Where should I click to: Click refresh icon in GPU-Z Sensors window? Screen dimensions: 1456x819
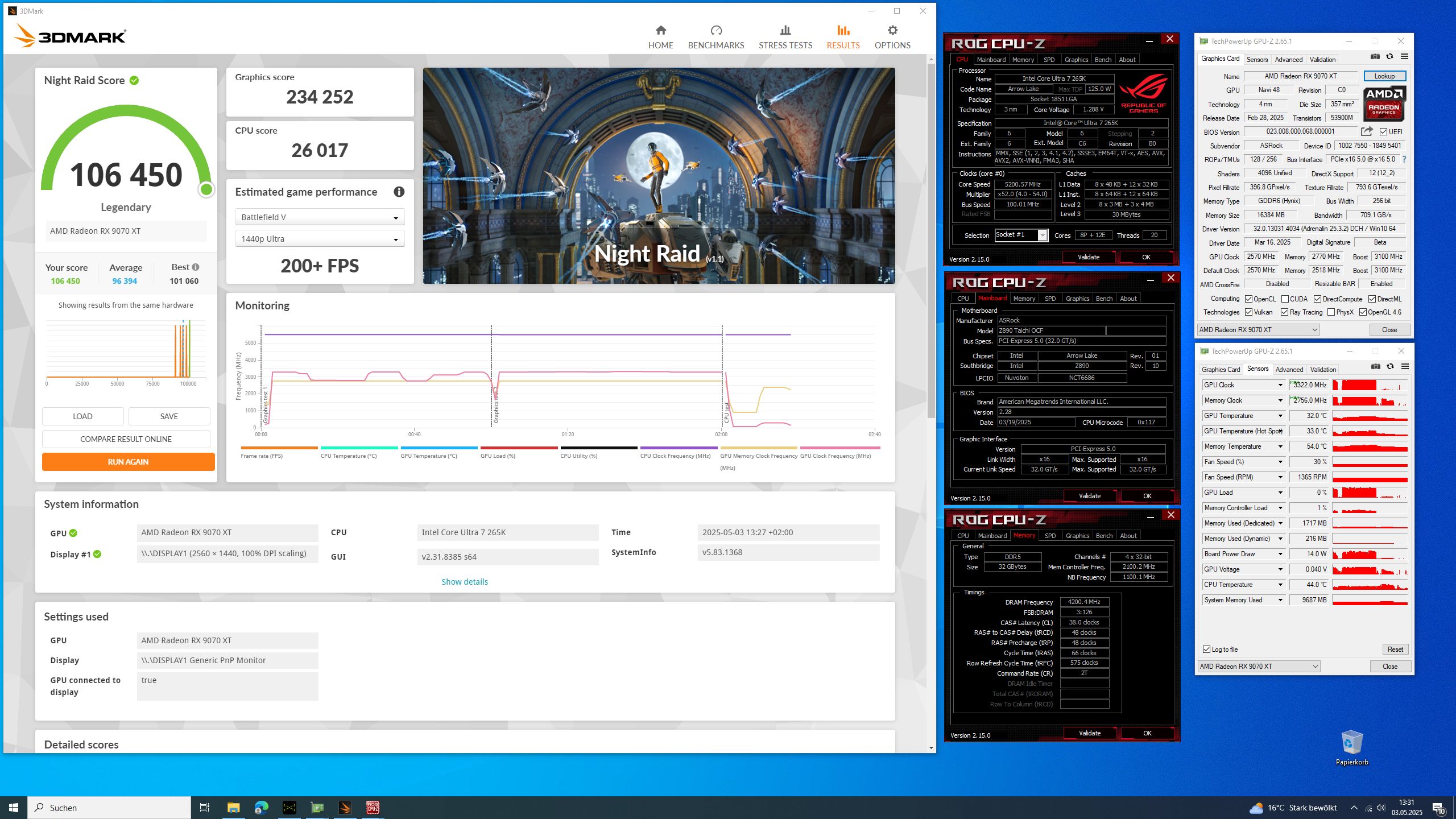(x=1391, y=366)
